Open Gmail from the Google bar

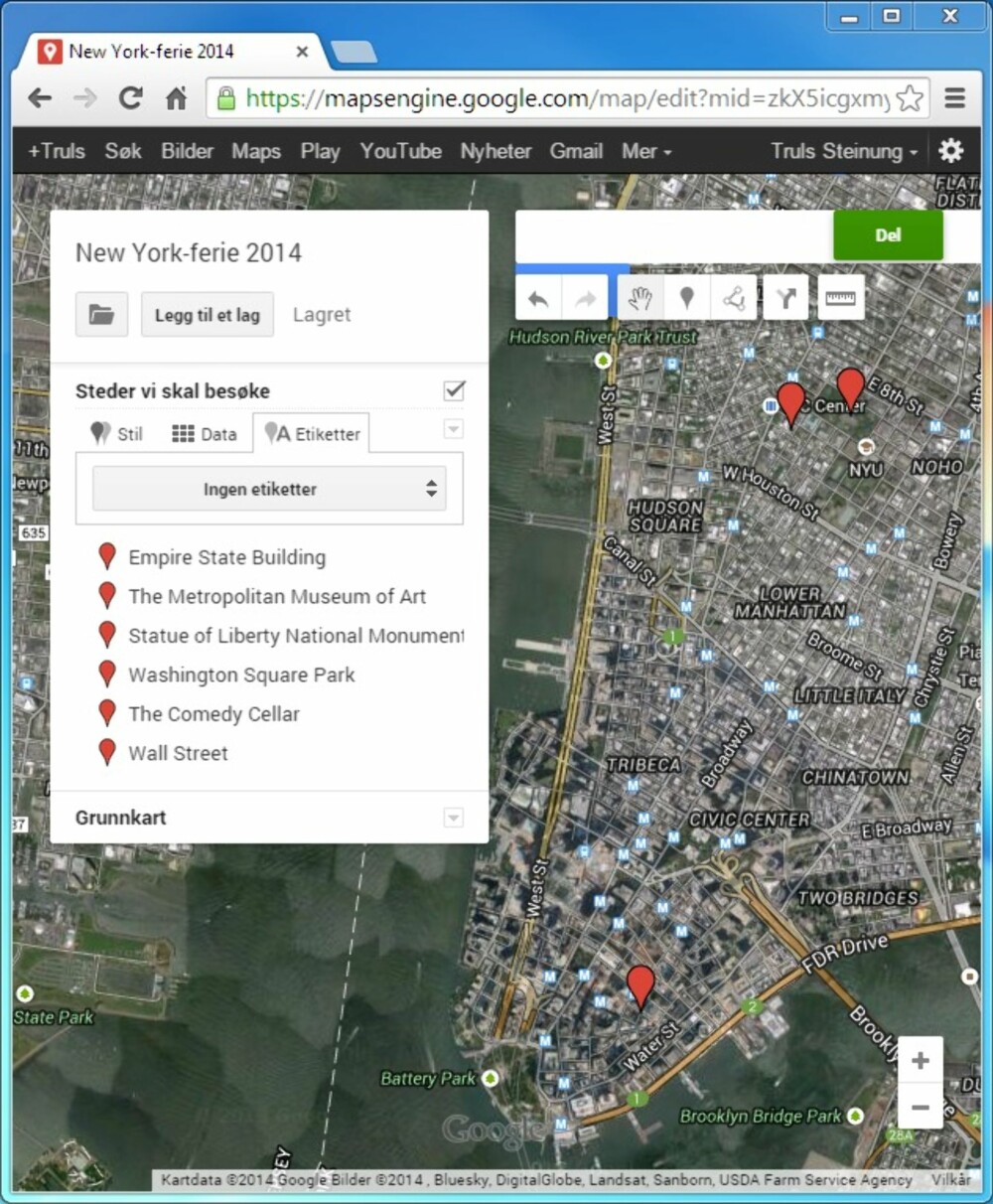576,151
